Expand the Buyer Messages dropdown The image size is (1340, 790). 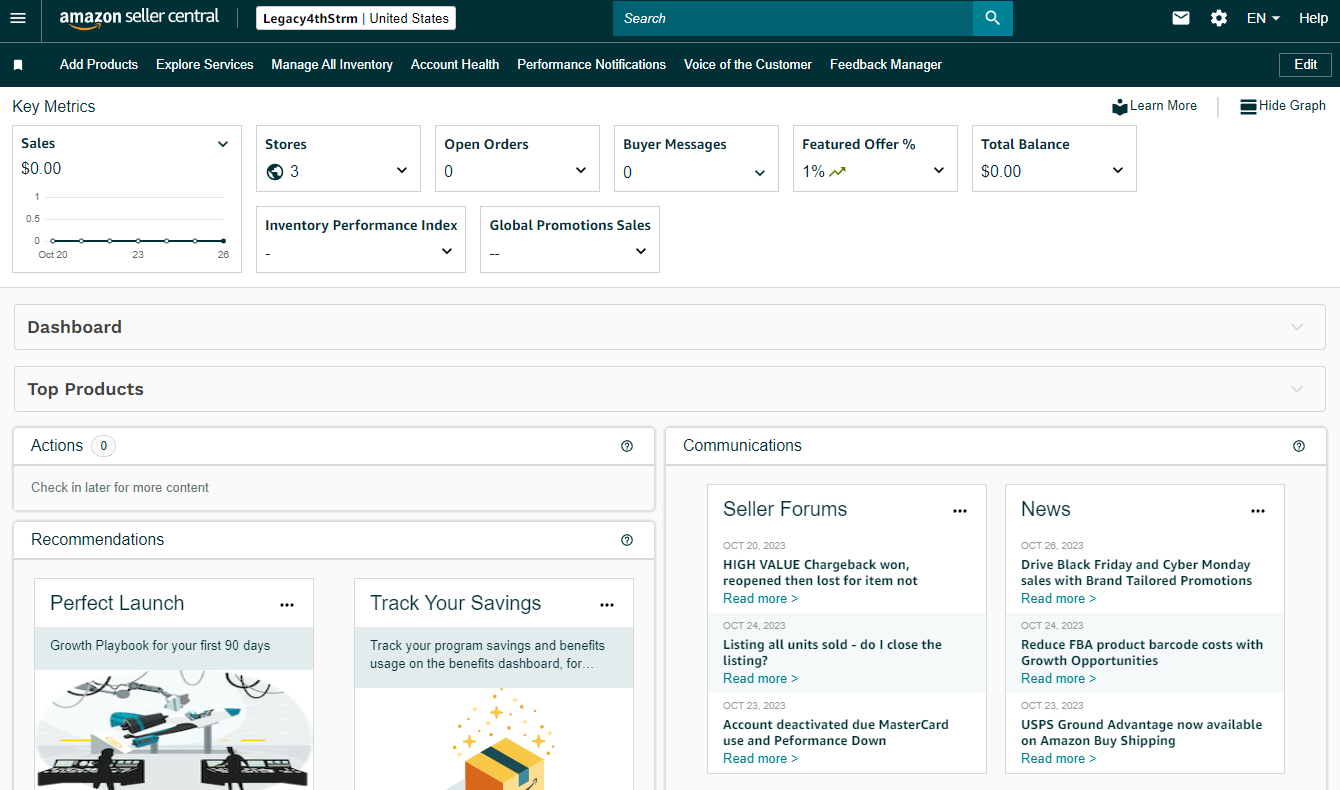[760, 172]
